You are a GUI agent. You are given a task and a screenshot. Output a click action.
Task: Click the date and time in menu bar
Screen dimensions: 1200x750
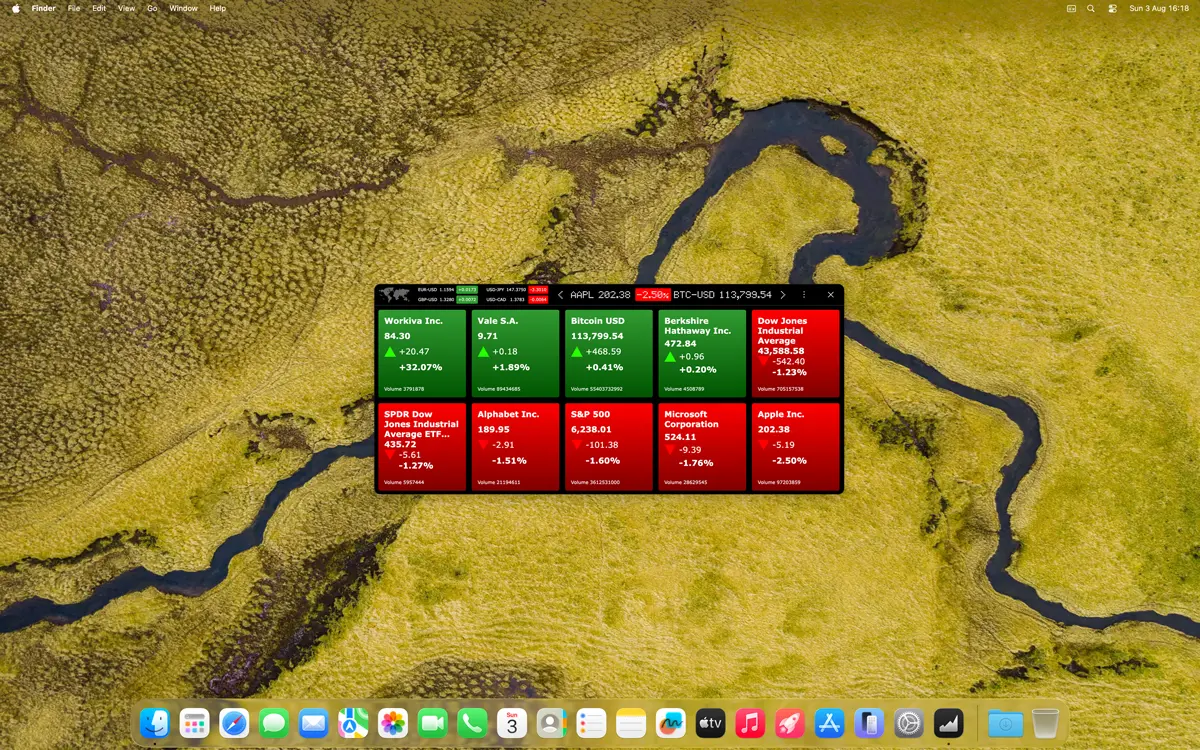tap(1159, 8)
